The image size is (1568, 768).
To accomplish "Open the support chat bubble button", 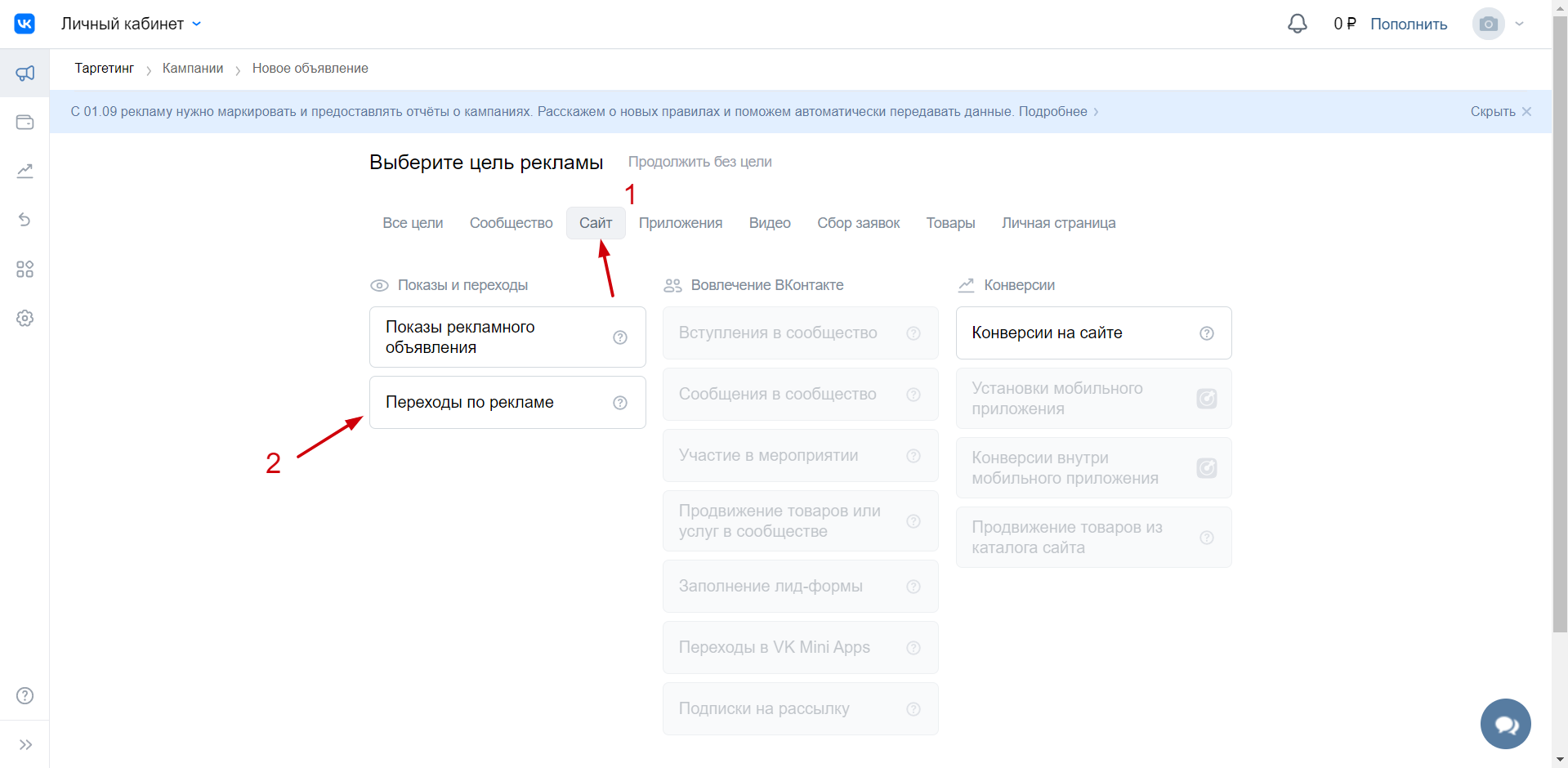I will point(1505,724).
